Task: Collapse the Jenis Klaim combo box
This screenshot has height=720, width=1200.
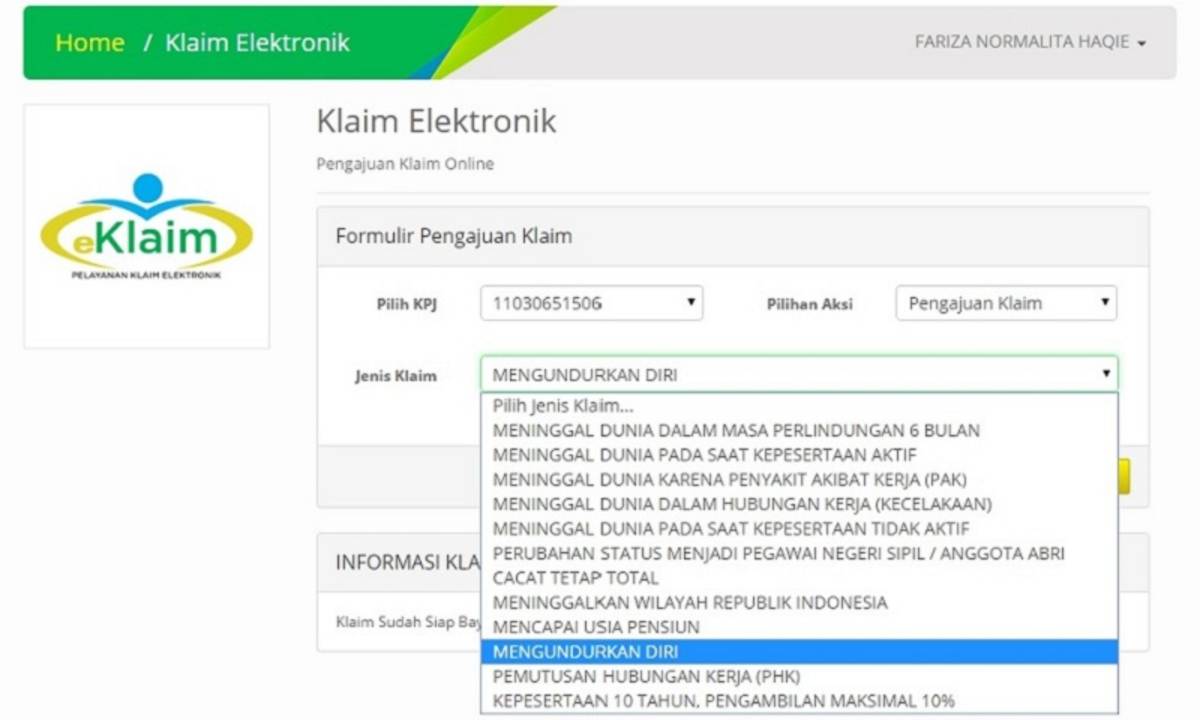Action: [798, 375]
